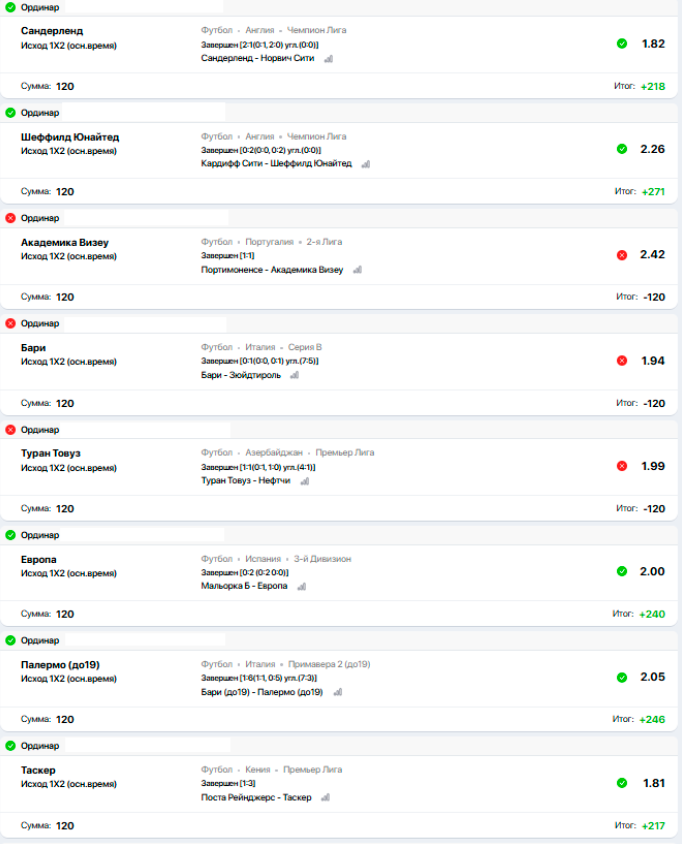Open the Сандерленд - Норвич Сити match link
Image resolution: width=682 pixels, height=844 pixels.
pos(257,58)
